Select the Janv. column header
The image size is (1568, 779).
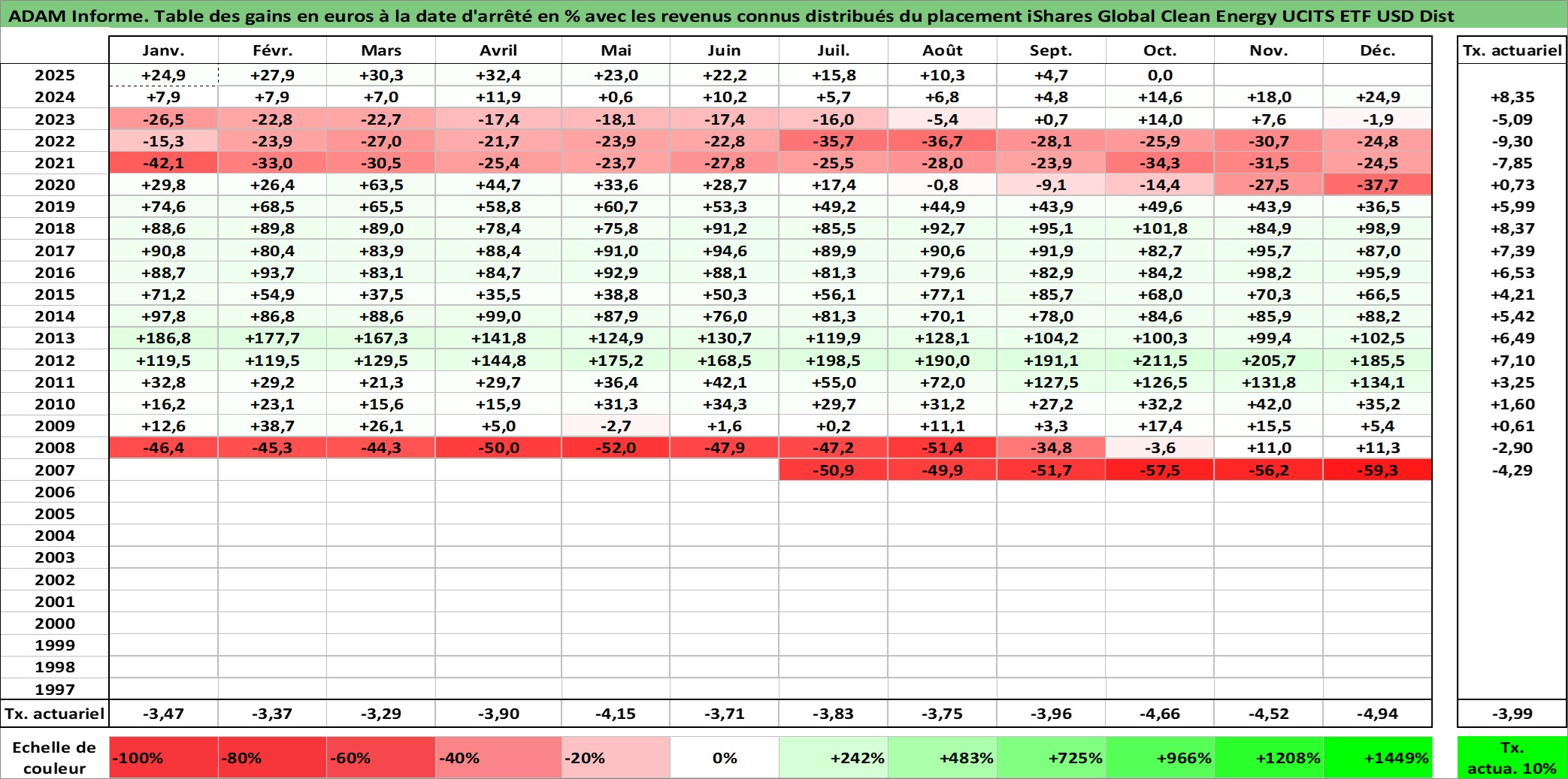[x=163, y=50]
